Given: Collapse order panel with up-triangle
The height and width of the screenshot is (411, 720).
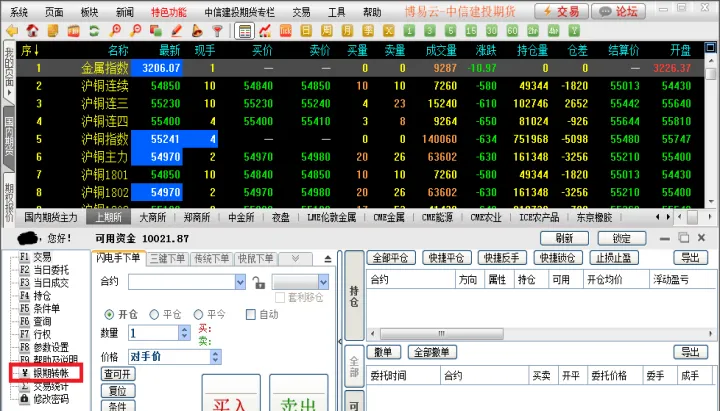Looking at the screenshot, I should [327, 259].
